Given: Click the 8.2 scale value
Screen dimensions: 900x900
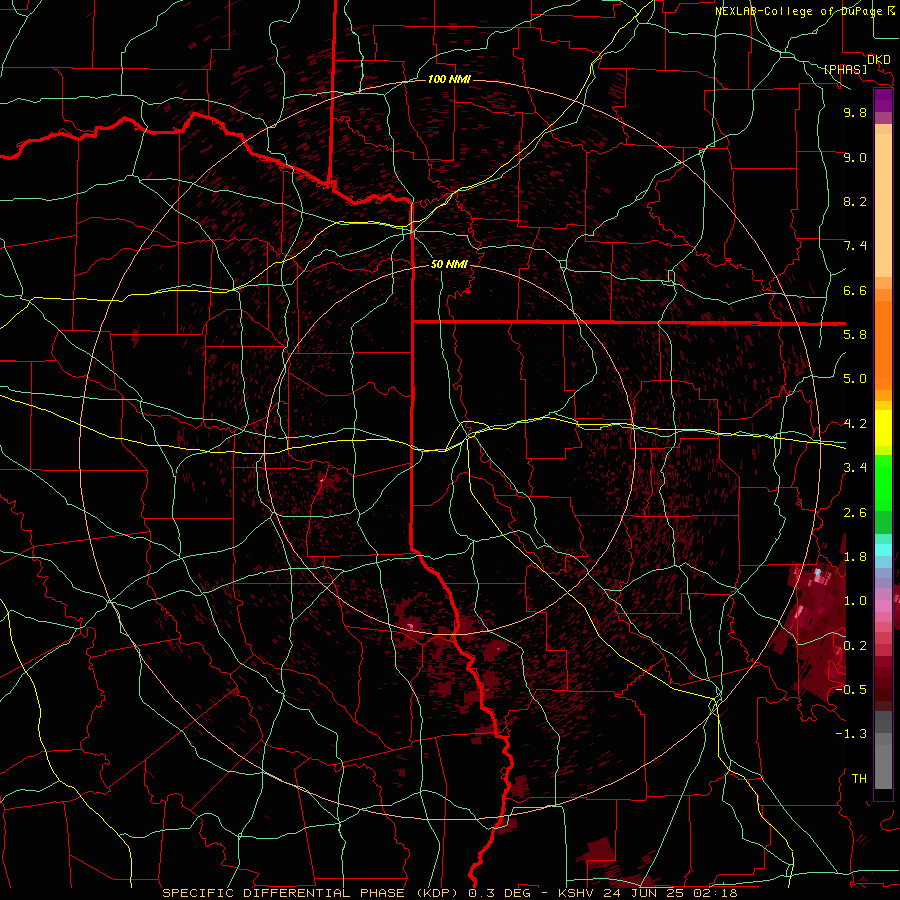Looking at the screenshot, I should pos(855,201).
